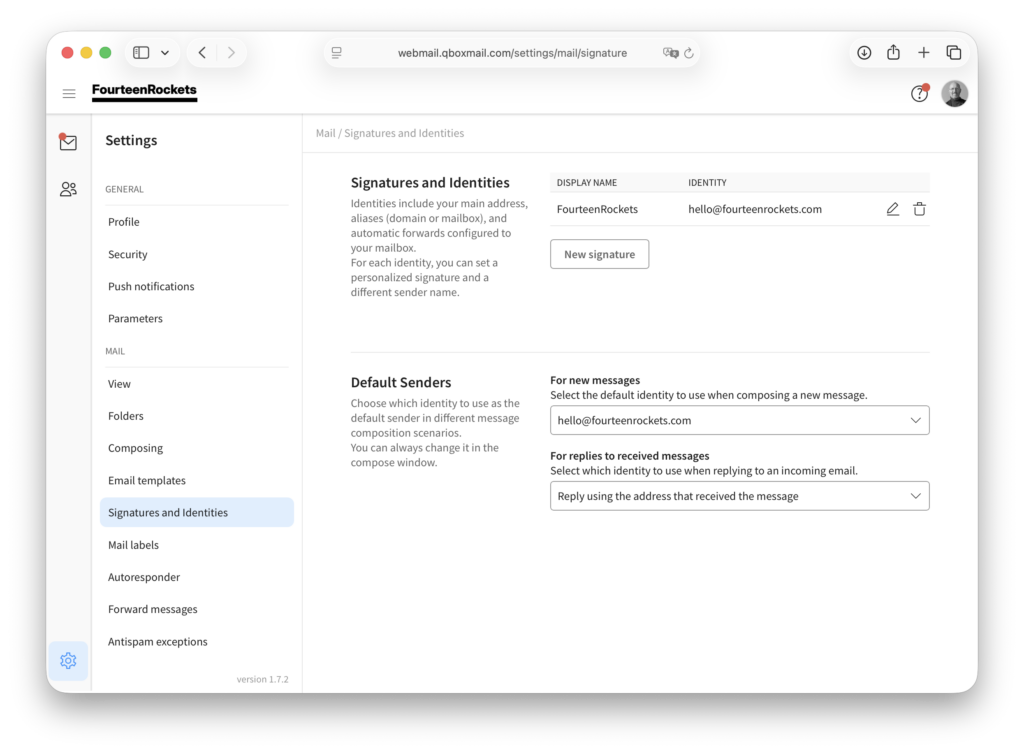Image resolution: width=1024 pixels, height=754 pixels.
Task: Open Profile settings
Action: click(x=197, y=222)
